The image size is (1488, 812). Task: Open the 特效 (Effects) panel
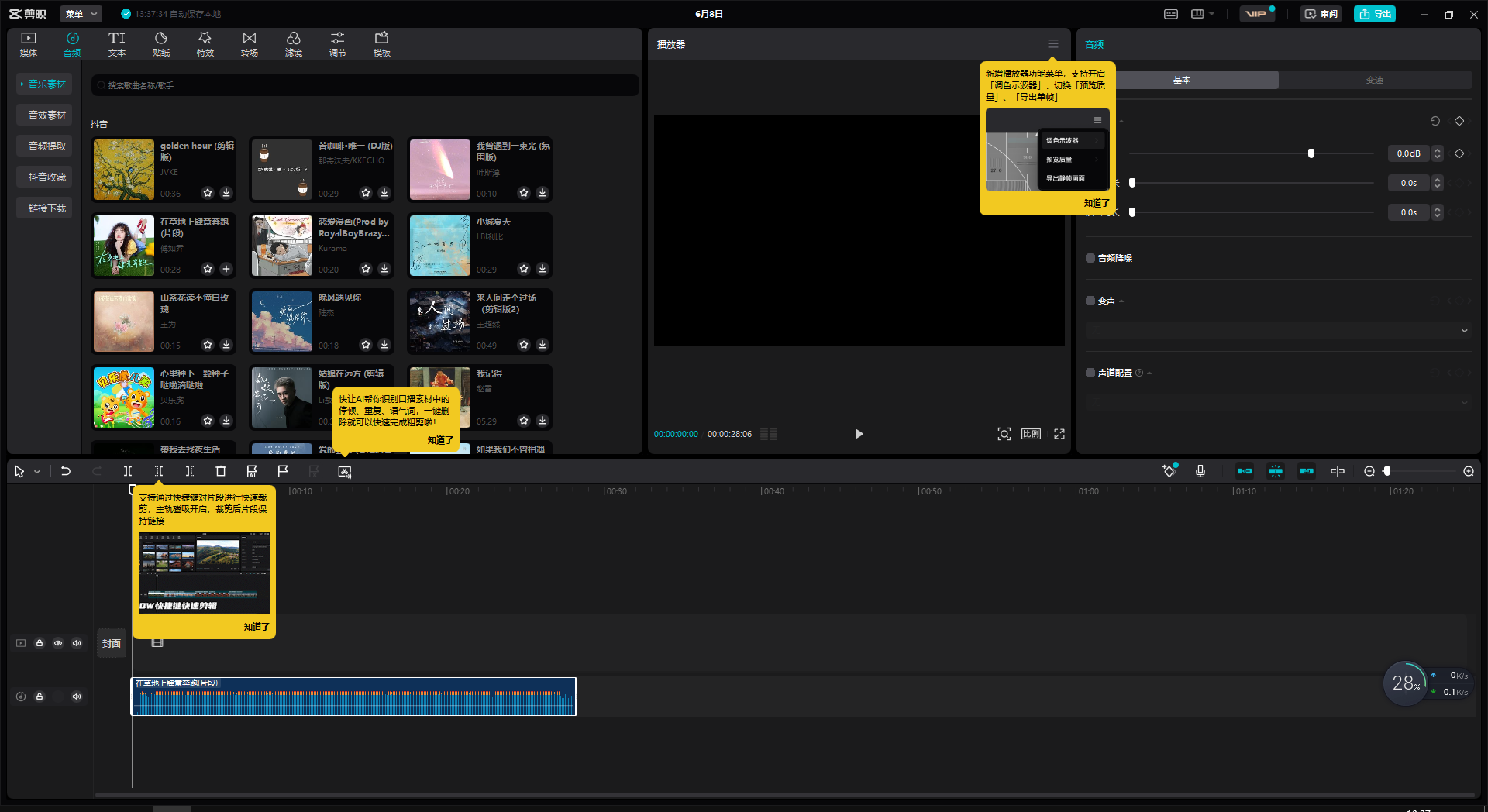click(x=205, y=44)
